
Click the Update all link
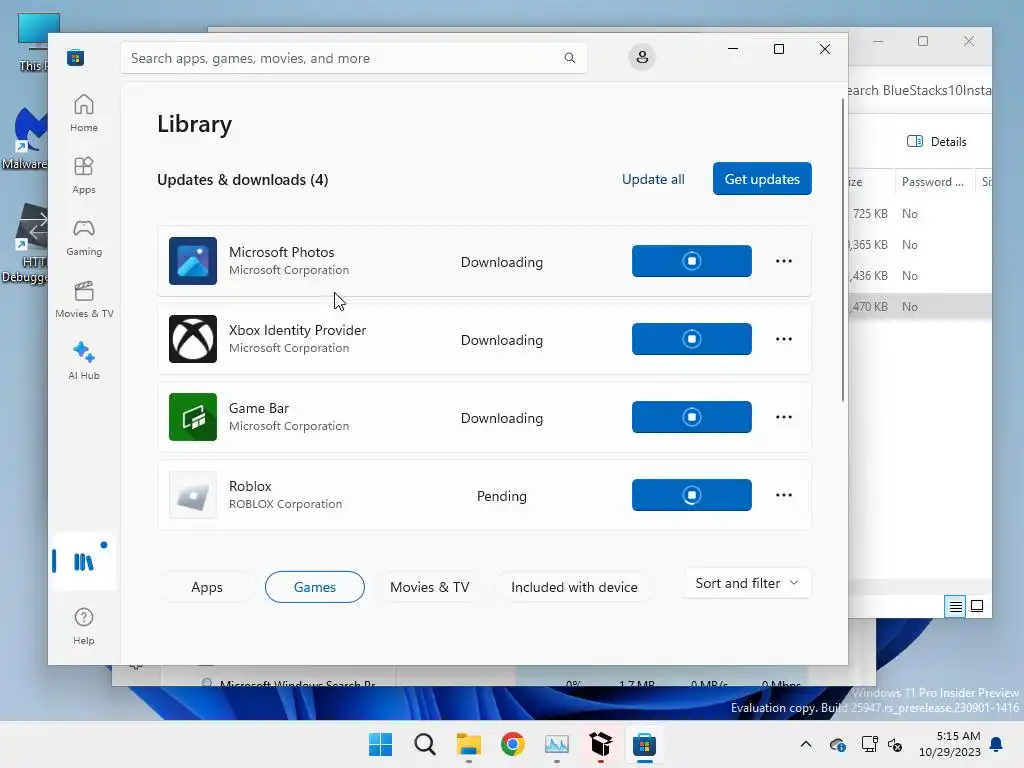pyautogui.click(x=653, y=179)
